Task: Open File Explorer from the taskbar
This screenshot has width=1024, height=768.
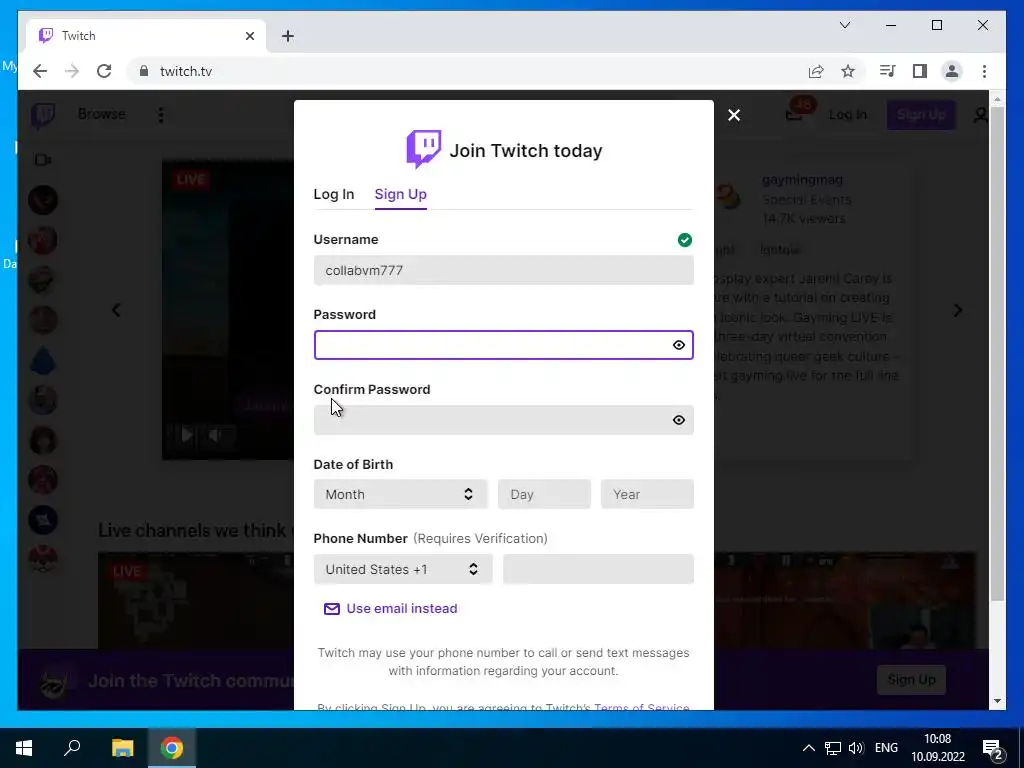Action: point(122,748)
